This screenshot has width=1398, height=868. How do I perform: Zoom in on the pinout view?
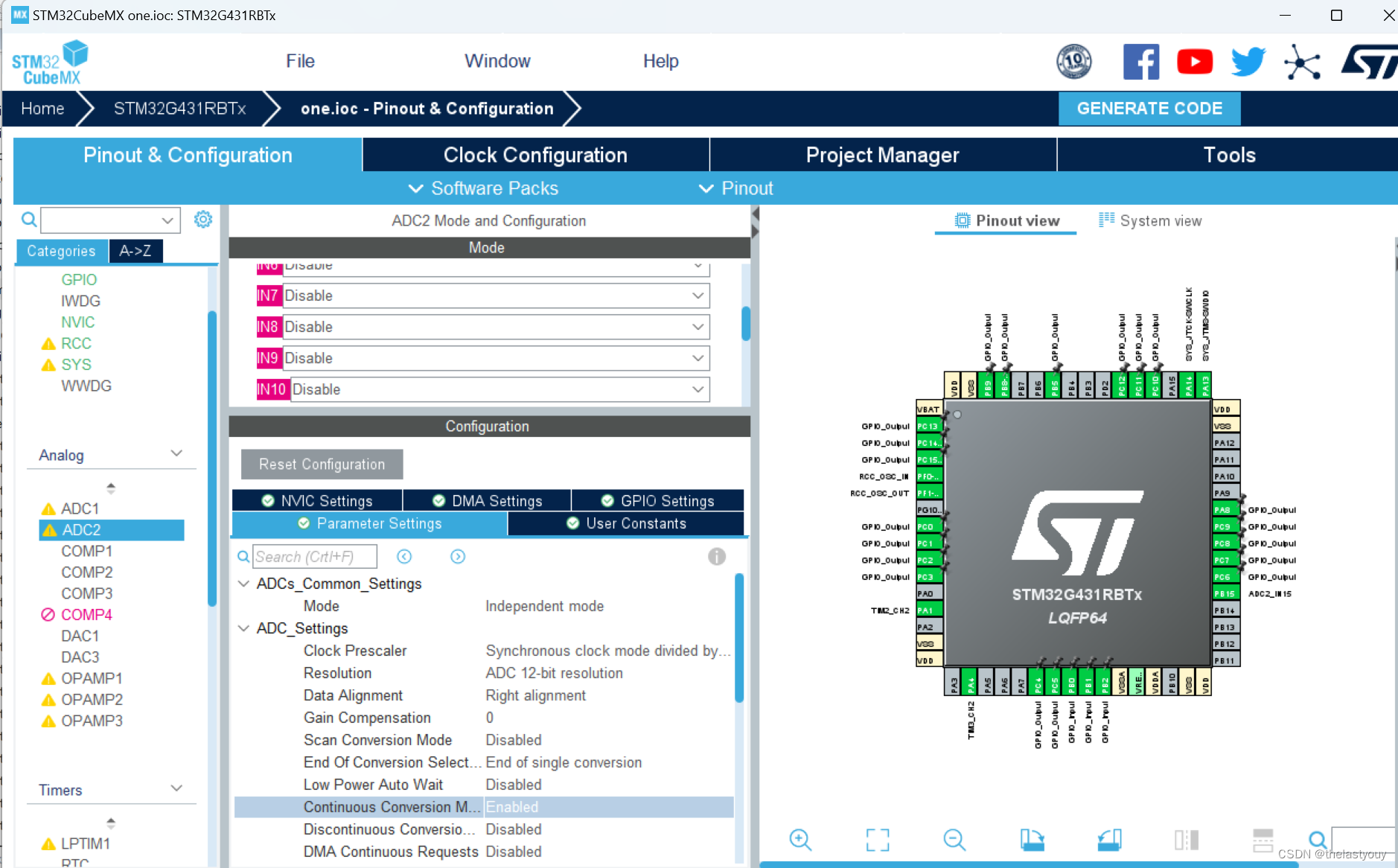tap(799, 840)
